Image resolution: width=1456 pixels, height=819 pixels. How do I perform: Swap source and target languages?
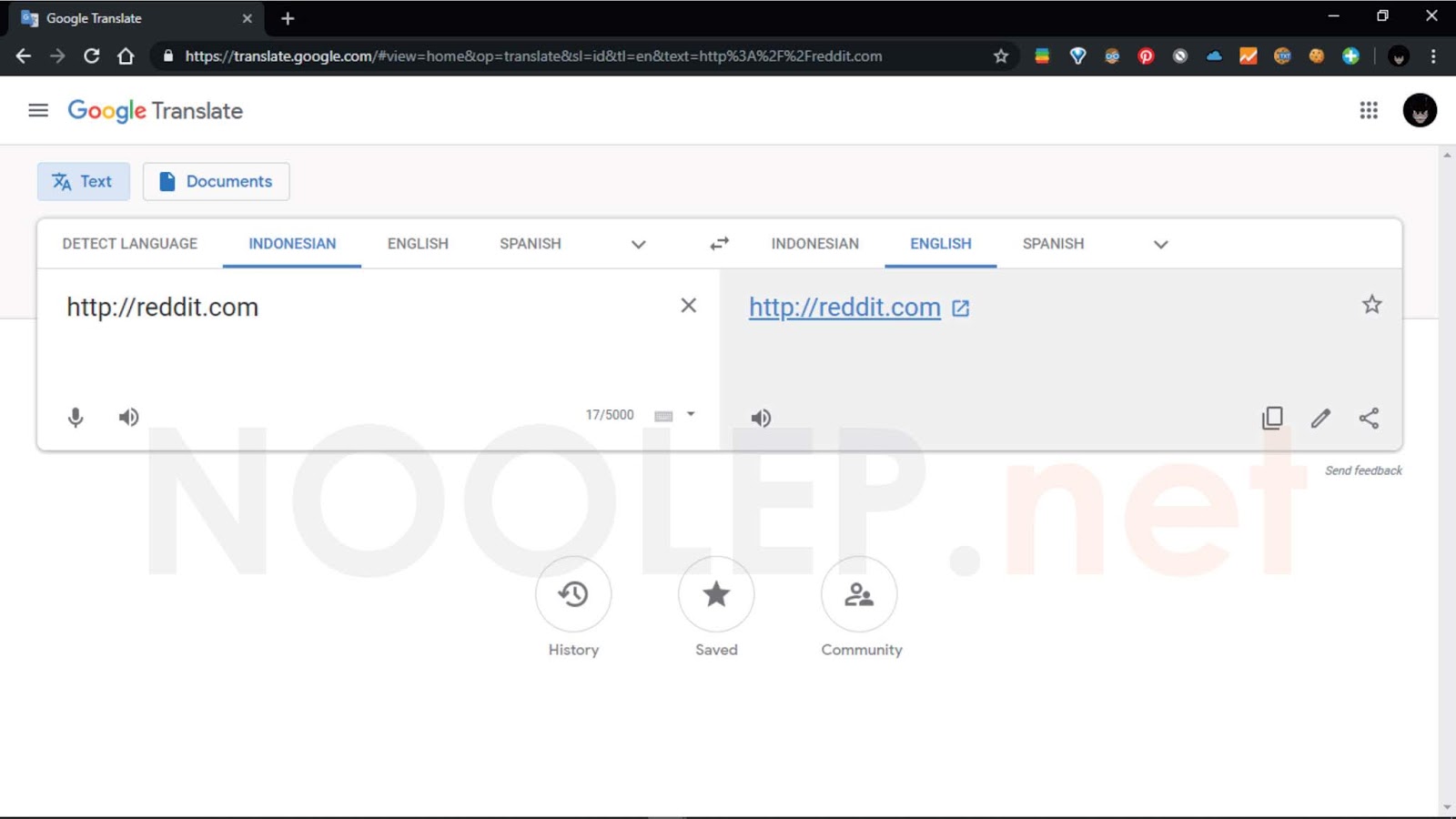[x=720, y=244]
